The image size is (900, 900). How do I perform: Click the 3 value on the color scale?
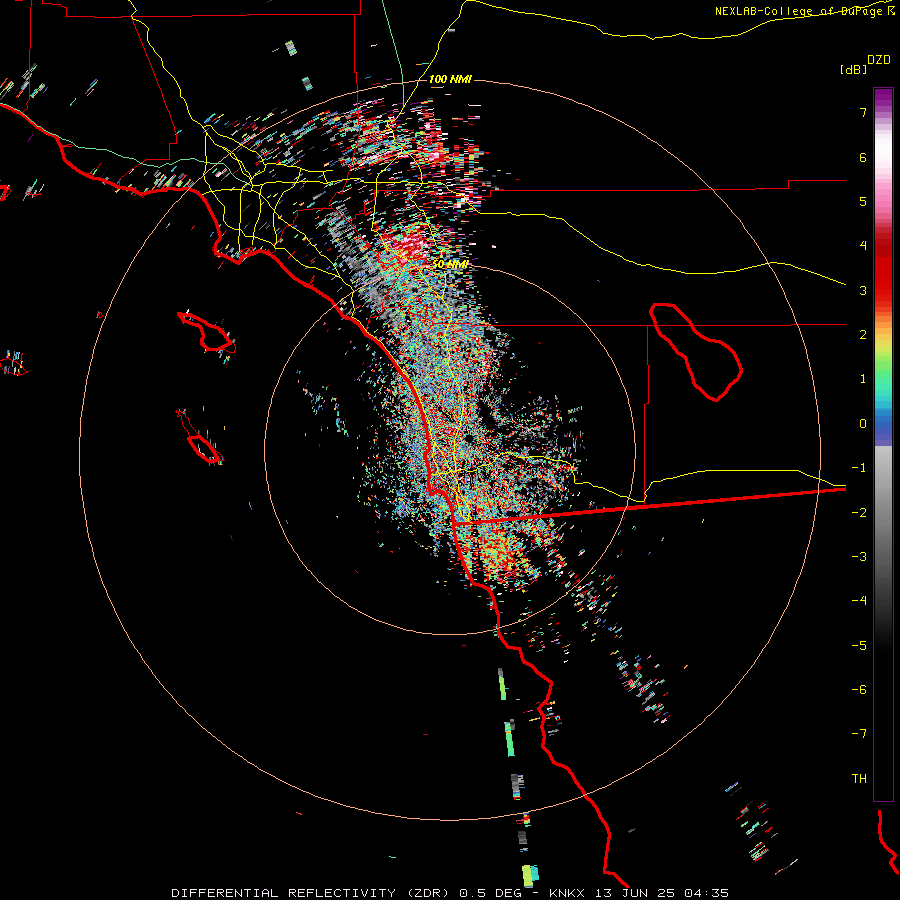pos(863,290)
